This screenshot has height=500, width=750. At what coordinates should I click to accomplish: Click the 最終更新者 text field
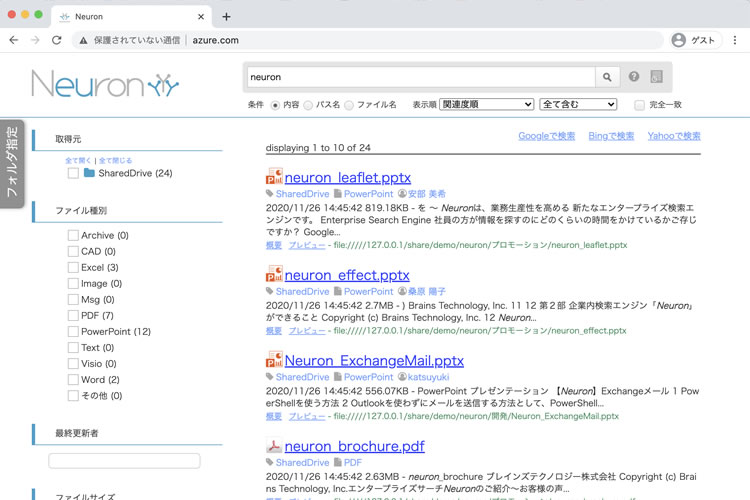[124, 461]
